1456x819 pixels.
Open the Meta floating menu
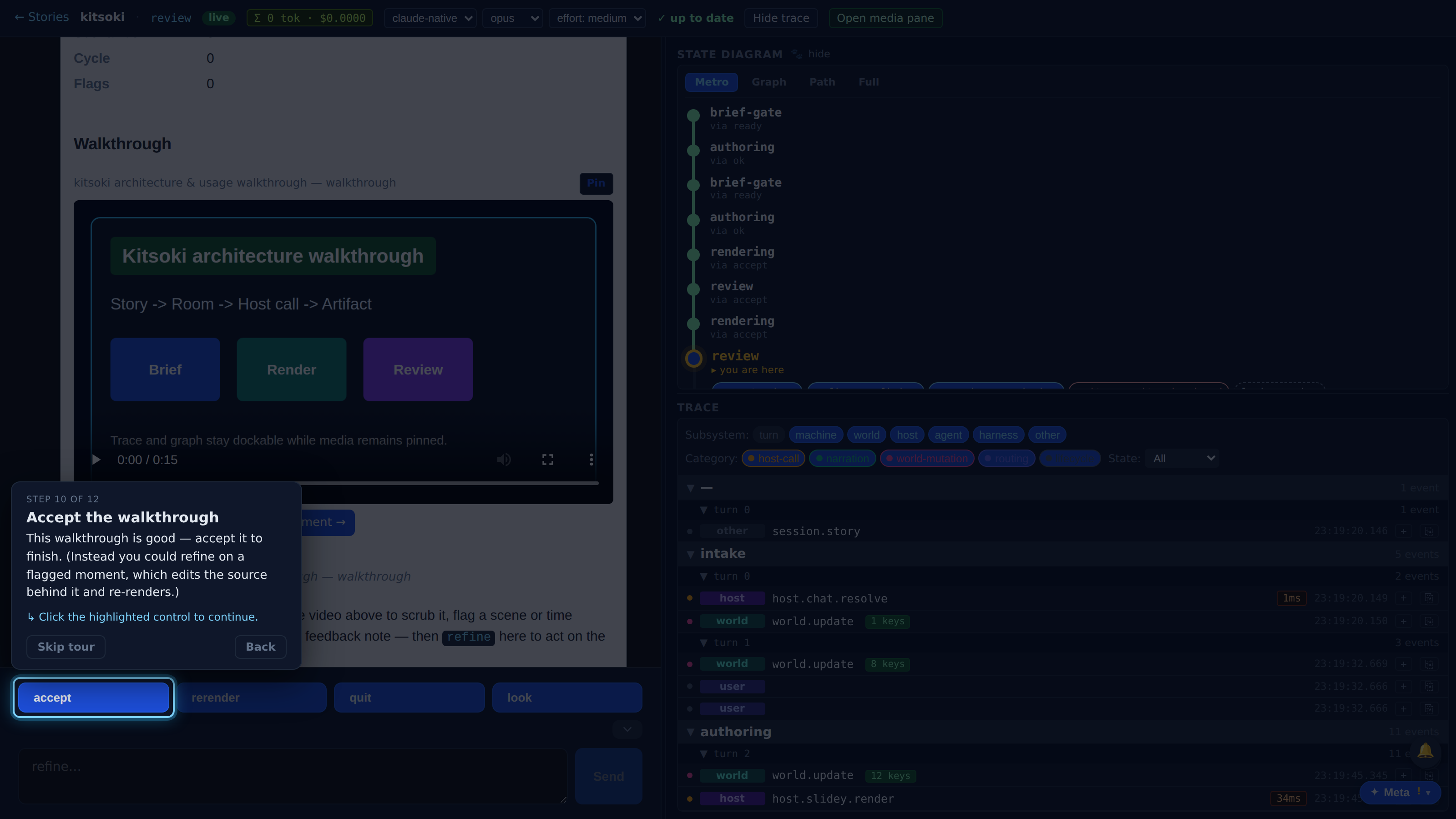pos(1400,793)
